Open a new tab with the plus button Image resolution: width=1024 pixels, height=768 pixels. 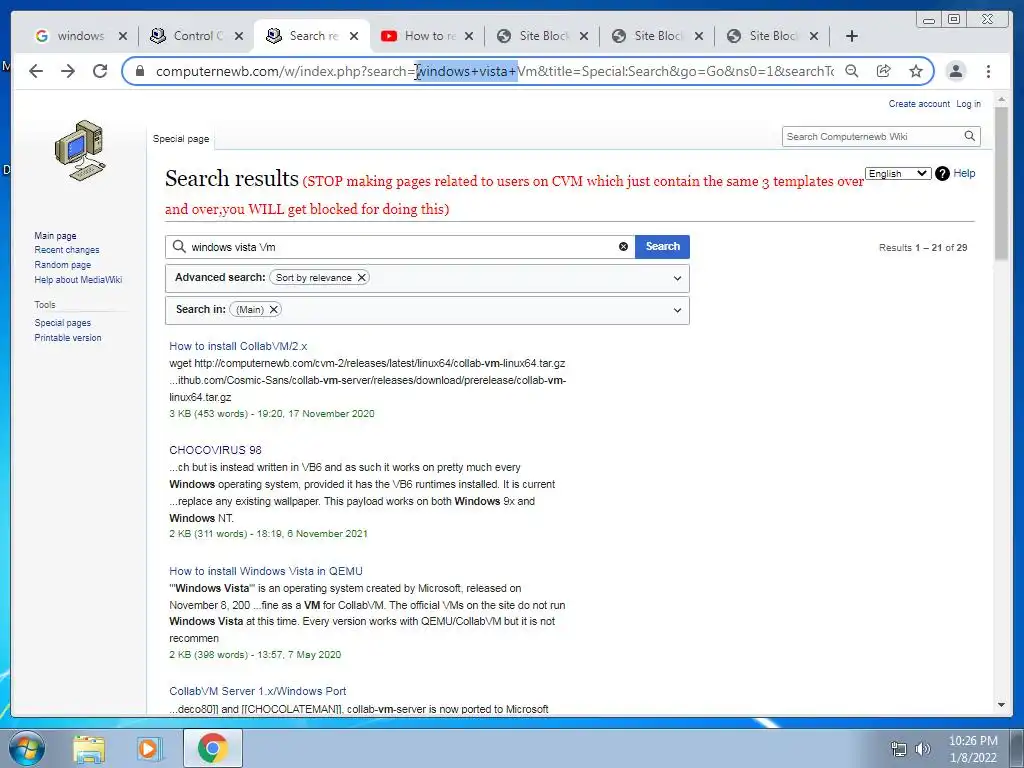pos(852,36)
